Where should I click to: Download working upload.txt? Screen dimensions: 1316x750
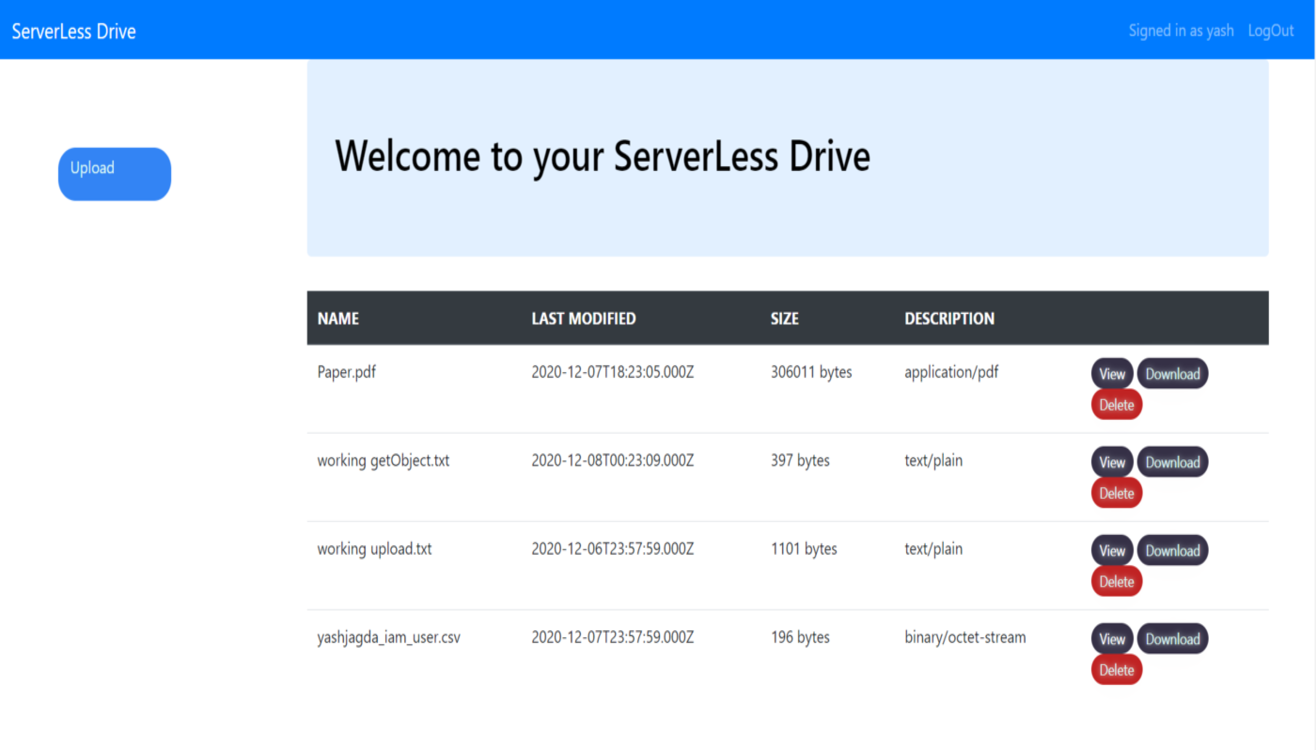1172,550
